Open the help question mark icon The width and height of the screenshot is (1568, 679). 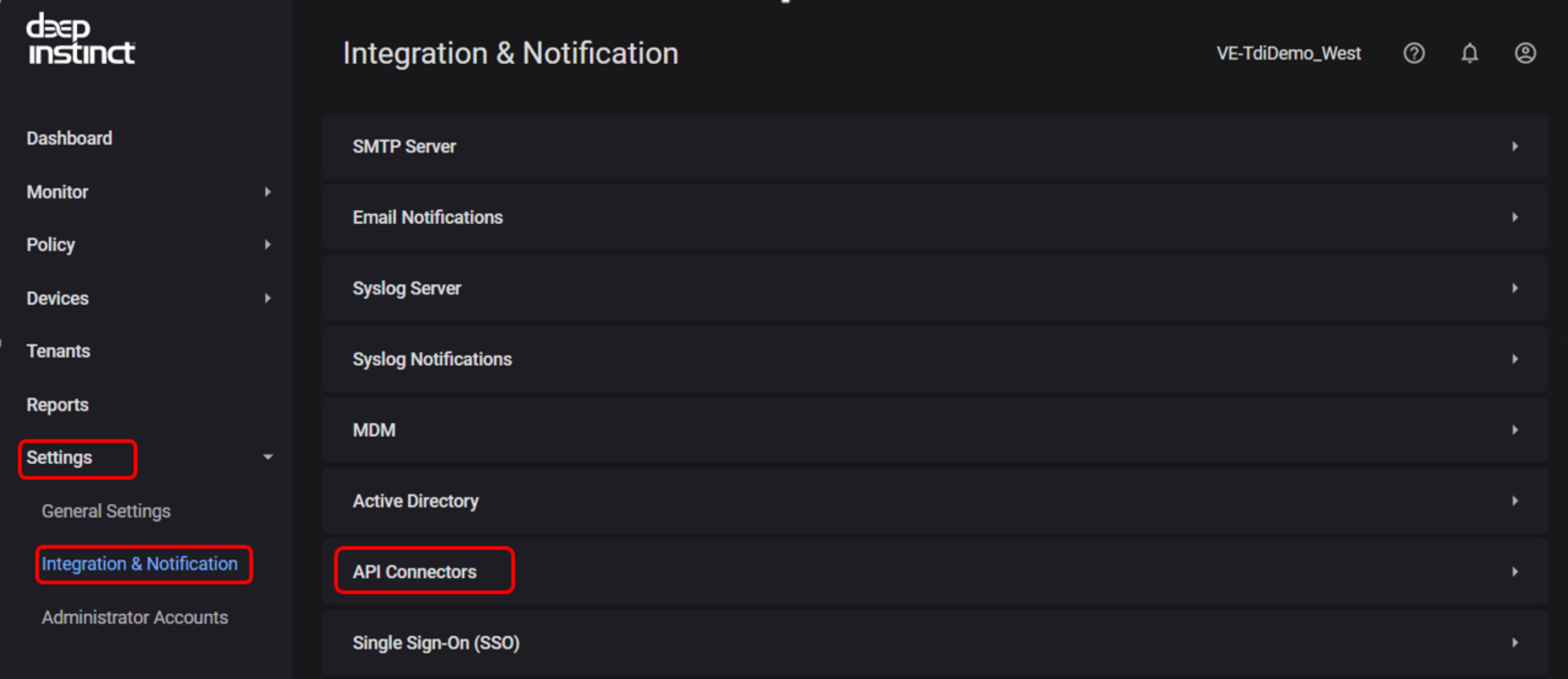1414,53
